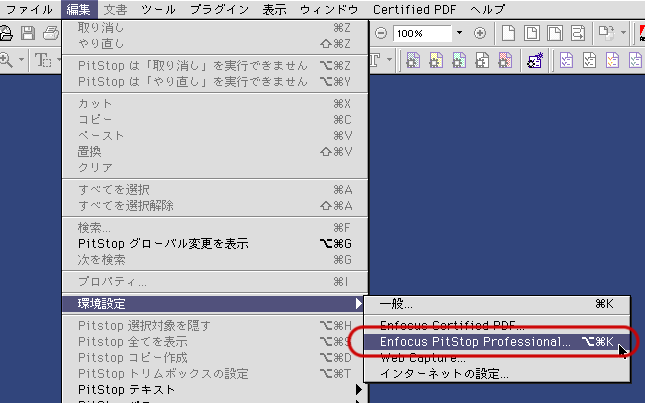Click PitStop トリムボックスの設定 menu item
The width and height of the screenshot is (645, 403).
click(x=215, y=374)
